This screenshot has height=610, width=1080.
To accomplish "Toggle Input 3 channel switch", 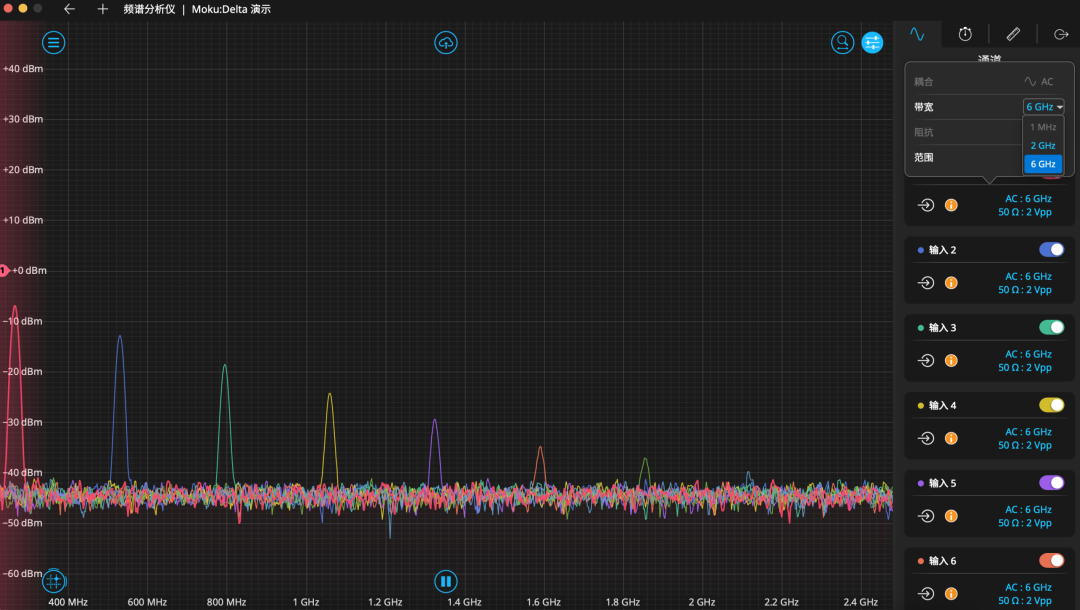I will click(x=1051, y=327).
